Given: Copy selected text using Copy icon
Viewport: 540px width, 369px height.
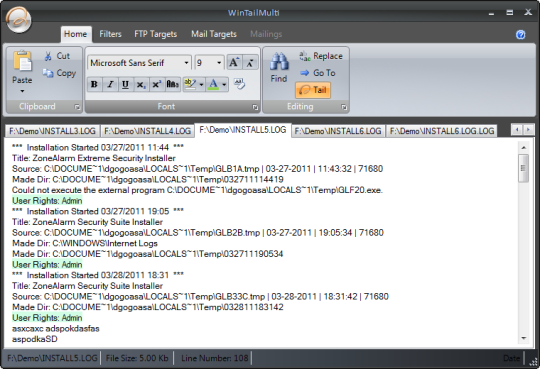Looking at the screenshot, I should point(48,73).
